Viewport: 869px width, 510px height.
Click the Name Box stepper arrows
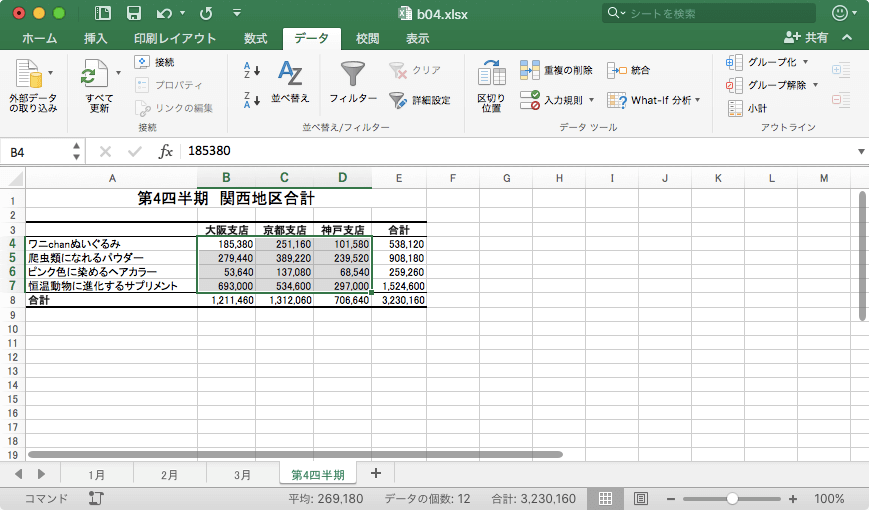click(x=76, y=151)
